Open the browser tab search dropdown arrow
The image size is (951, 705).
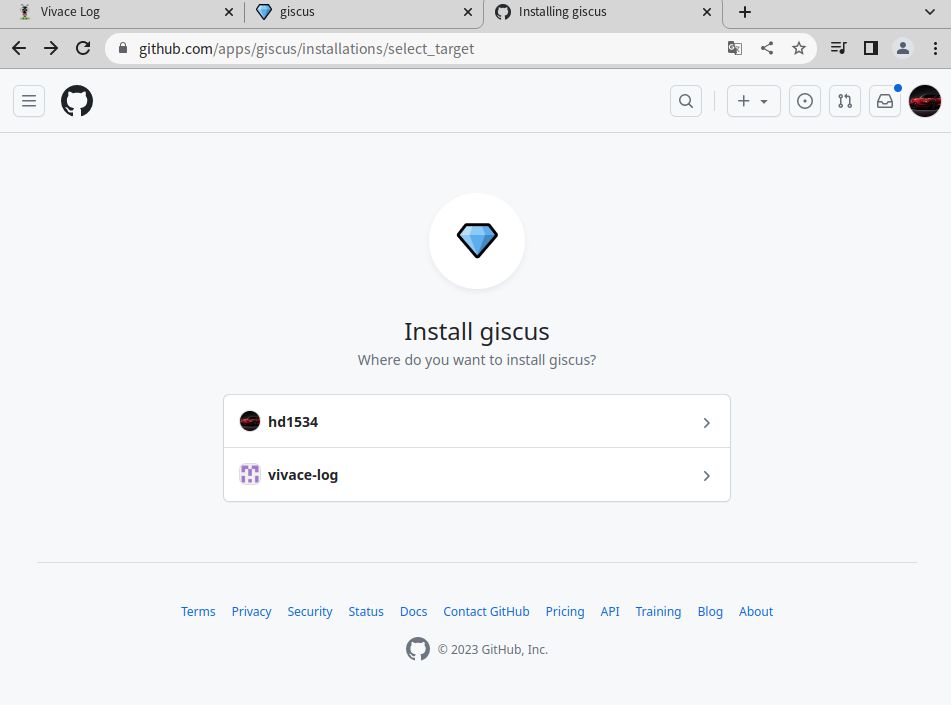pos(930,12)
